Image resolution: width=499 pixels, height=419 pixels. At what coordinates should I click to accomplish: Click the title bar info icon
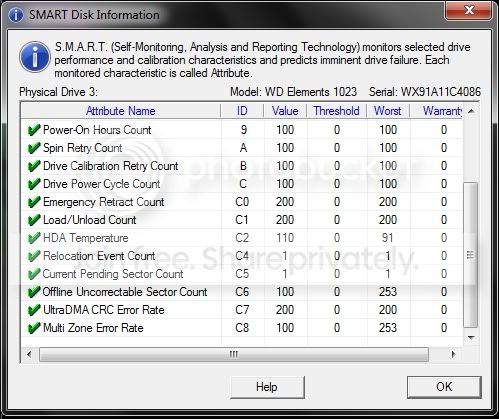16,15
